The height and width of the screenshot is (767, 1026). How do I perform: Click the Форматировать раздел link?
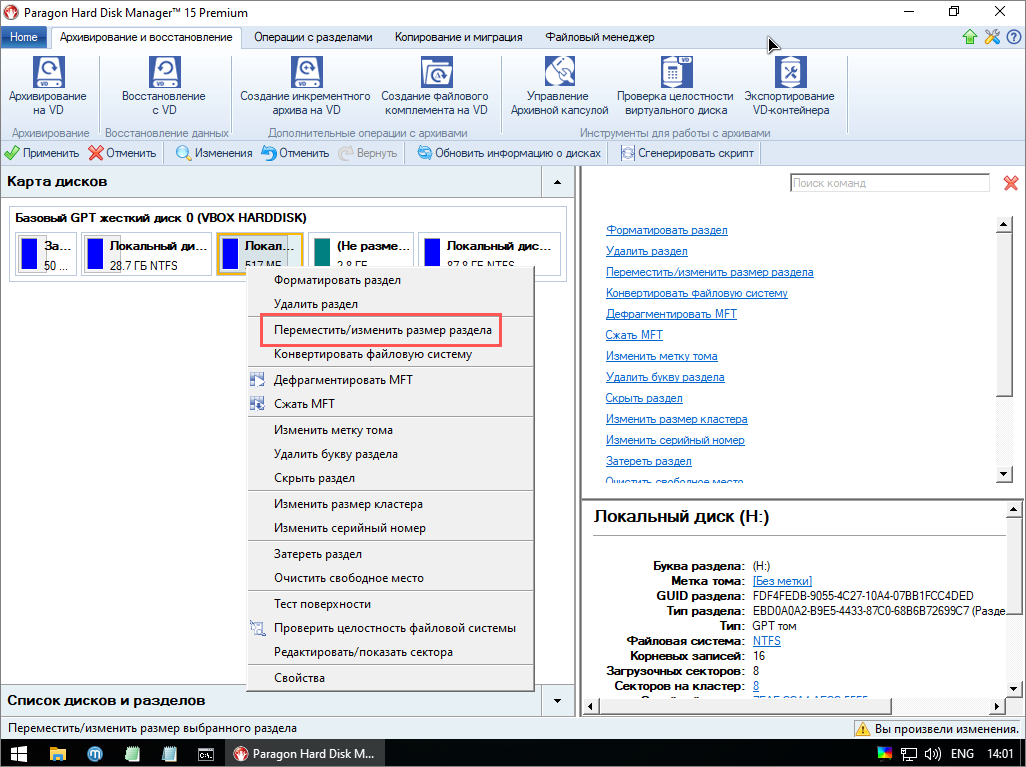pyautogui.click(x=667, y=230)
